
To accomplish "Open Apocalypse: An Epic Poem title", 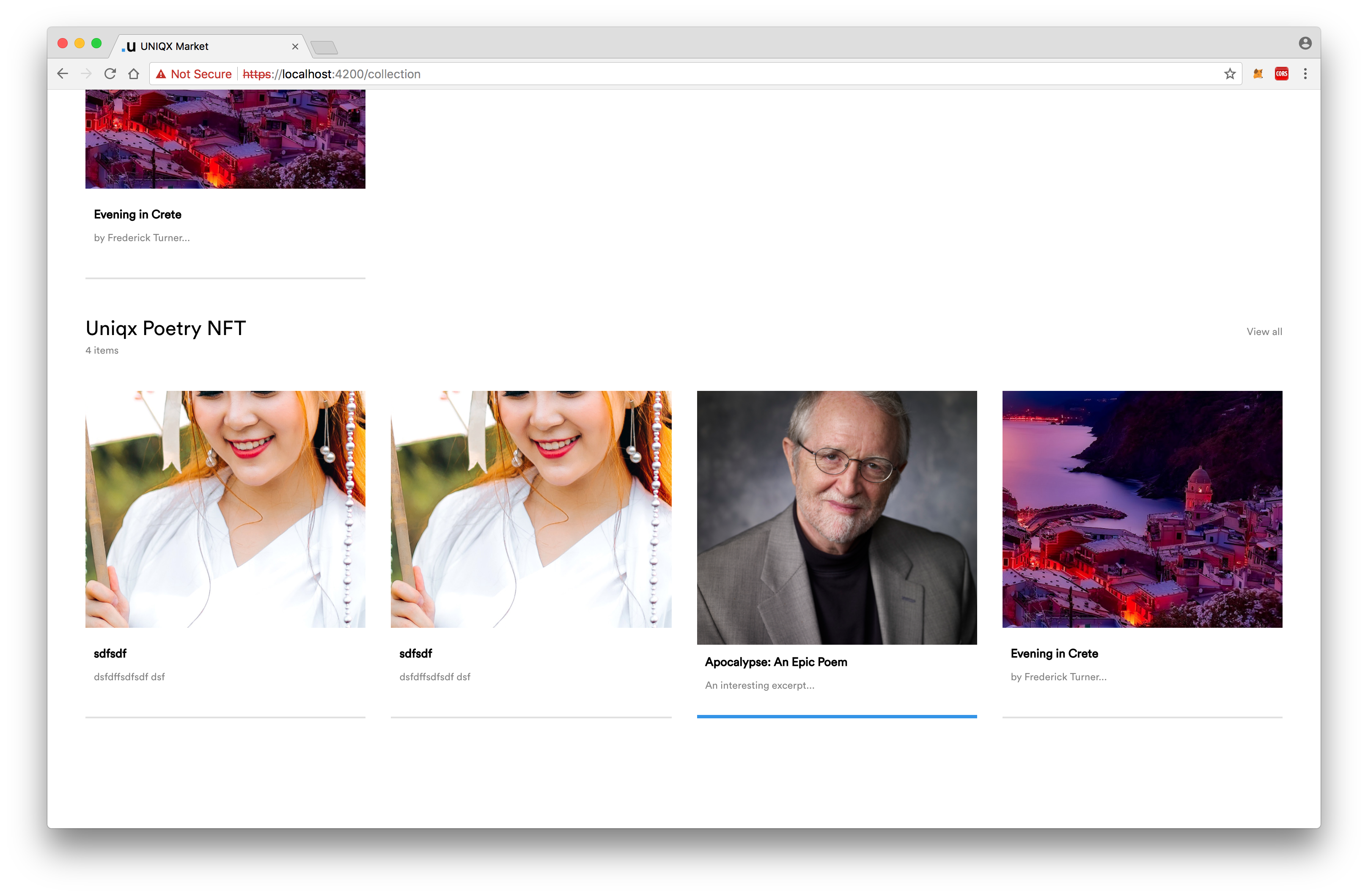I will coord(775,662).
